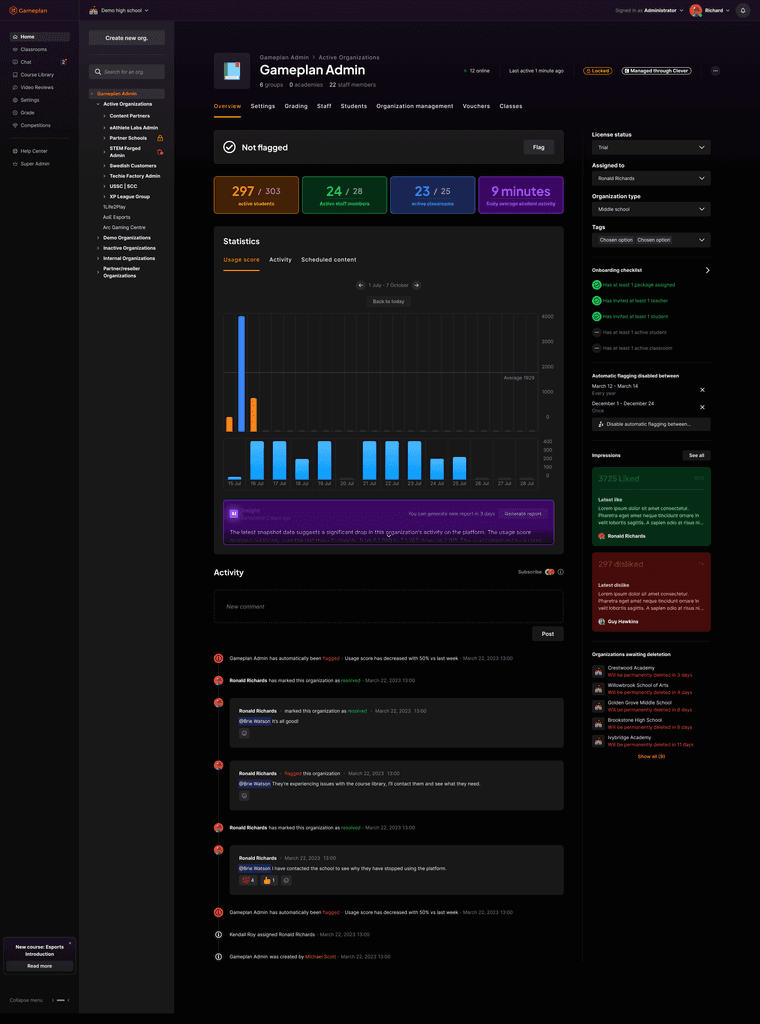Viewport: 760px width, 1024px height.
Task: Open the notifications bell
Action: click(x=742, y=10)
